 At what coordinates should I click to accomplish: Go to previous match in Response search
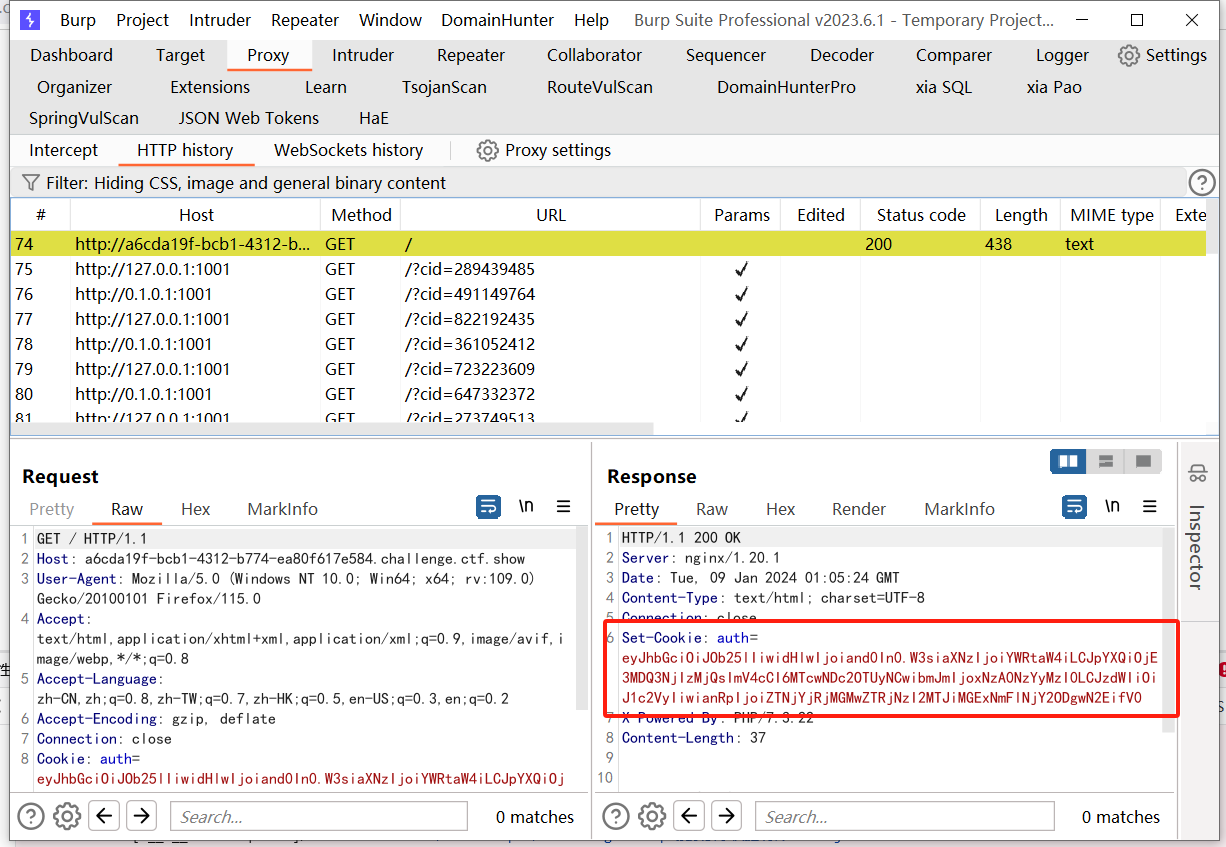click(690, 817)
